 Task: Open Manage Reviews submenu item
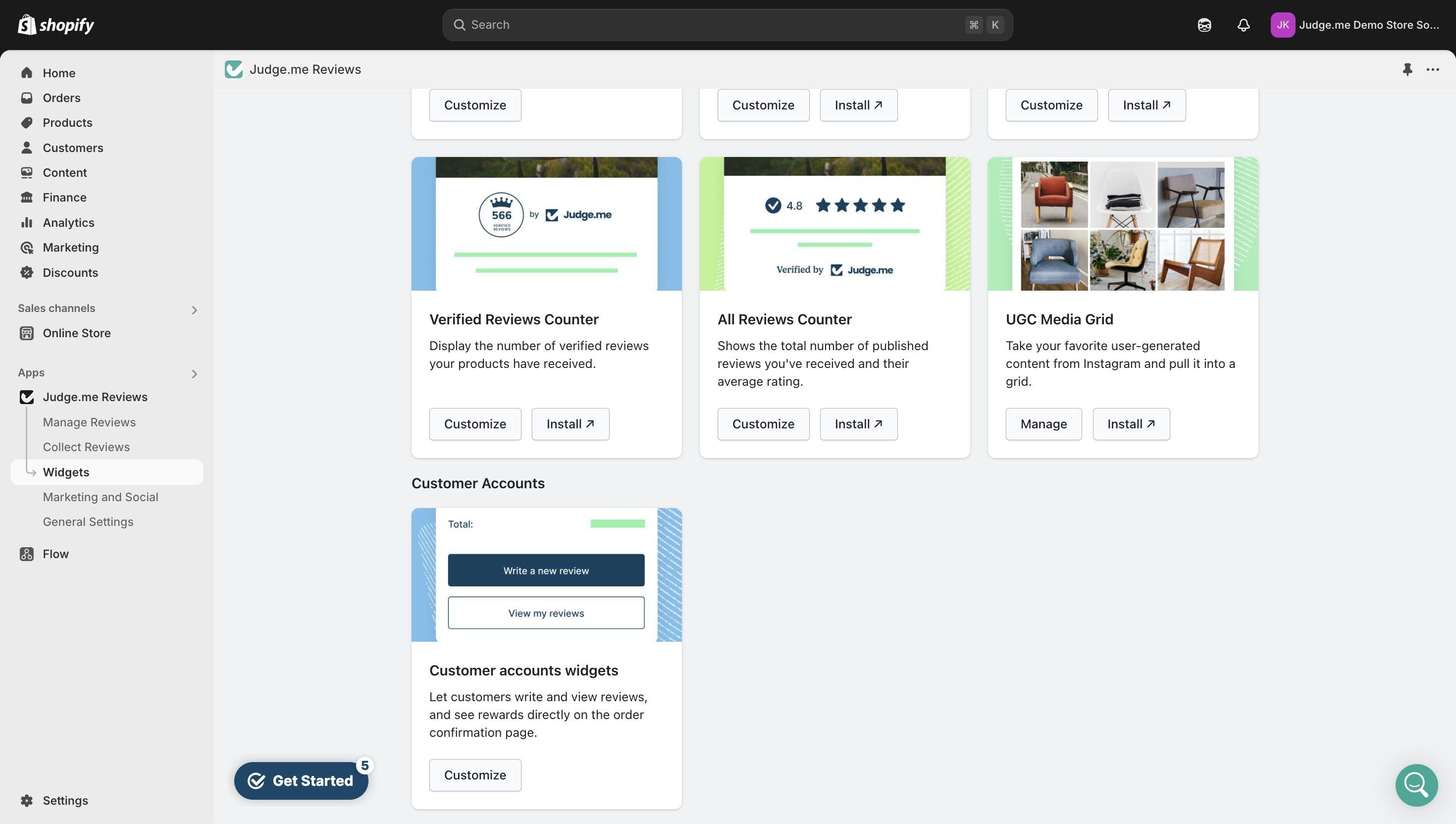click(x=90, y=422)
